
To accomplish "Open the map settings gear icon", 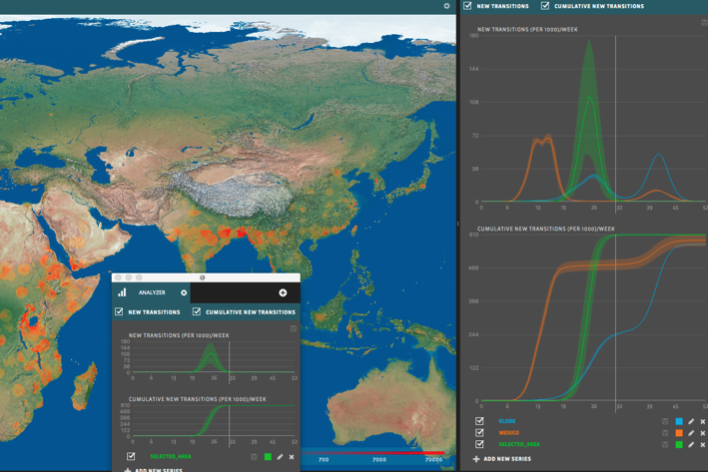I will click(447, 6).
